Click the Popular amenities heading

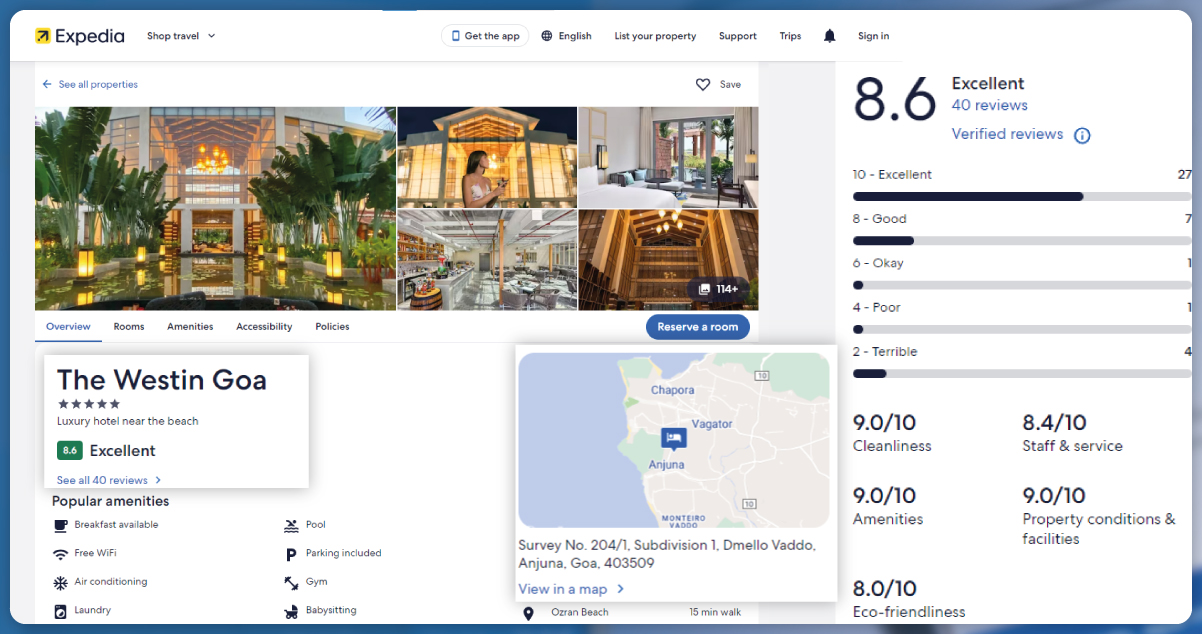pyautogui.click(x=110, y=501)
